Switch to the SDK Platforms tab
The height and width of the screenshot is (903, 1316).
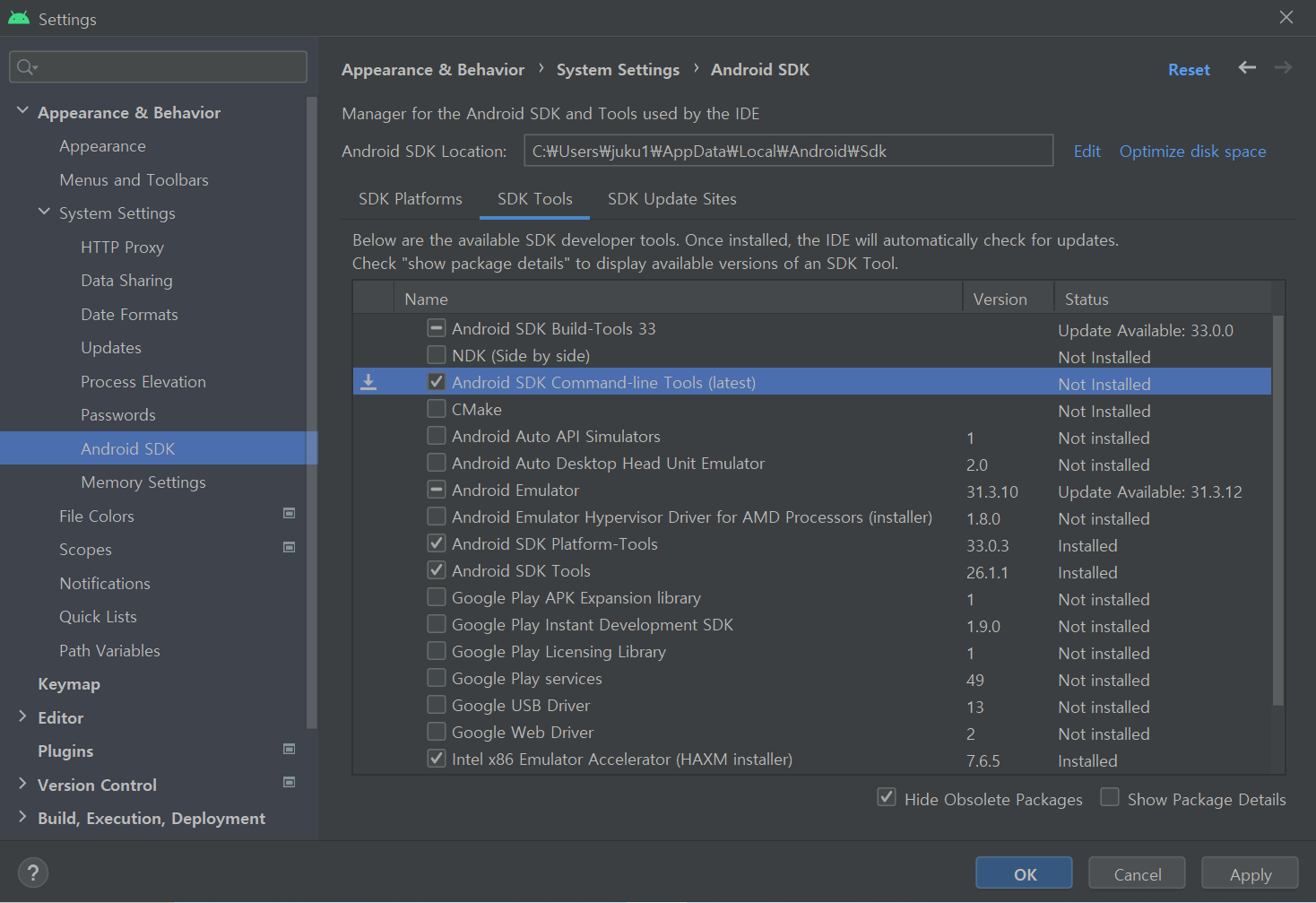tap(411, 199)
